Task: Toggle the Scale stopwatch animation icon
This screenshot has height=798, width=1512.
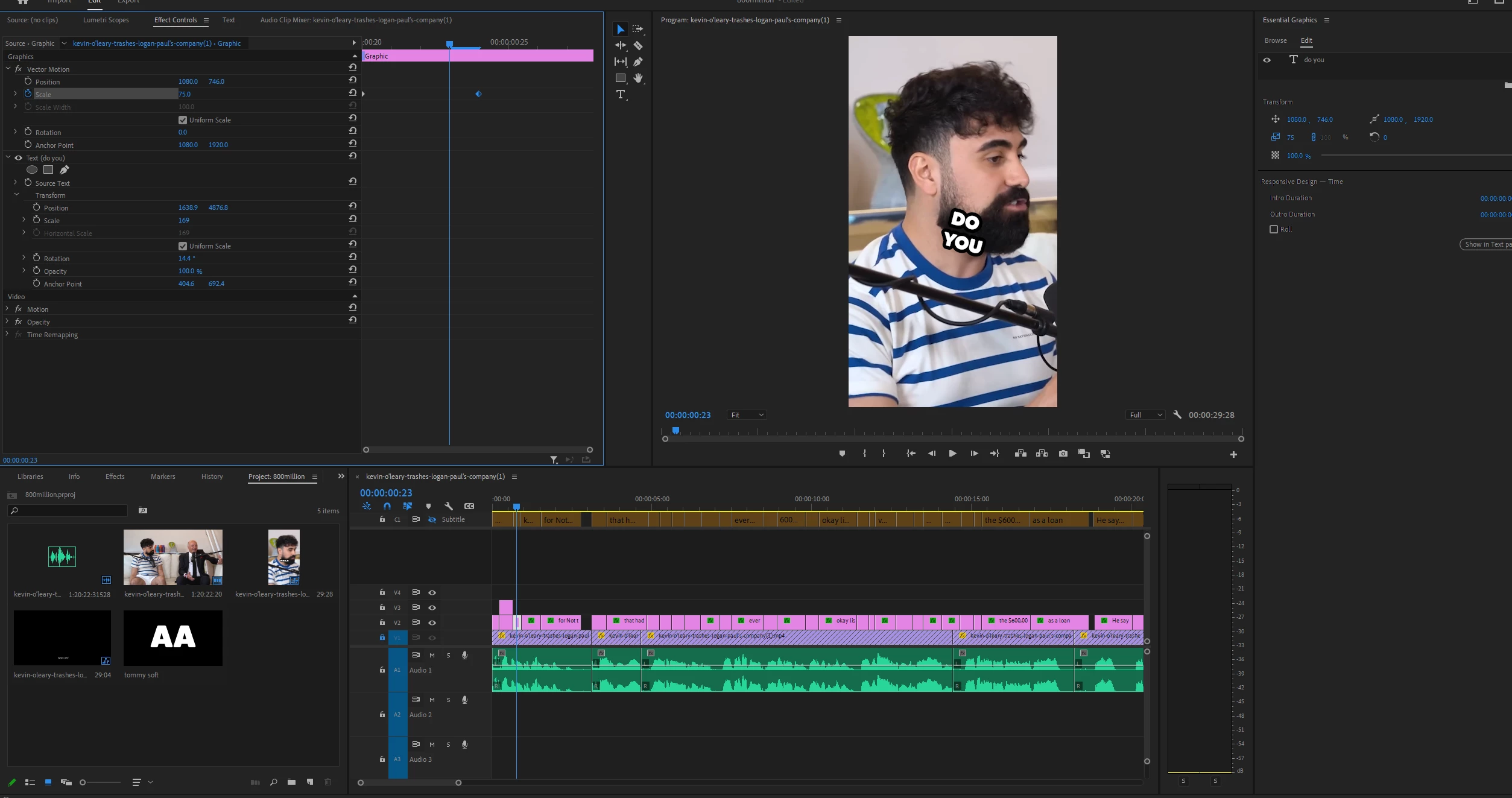Action: [x=28, y=94]
